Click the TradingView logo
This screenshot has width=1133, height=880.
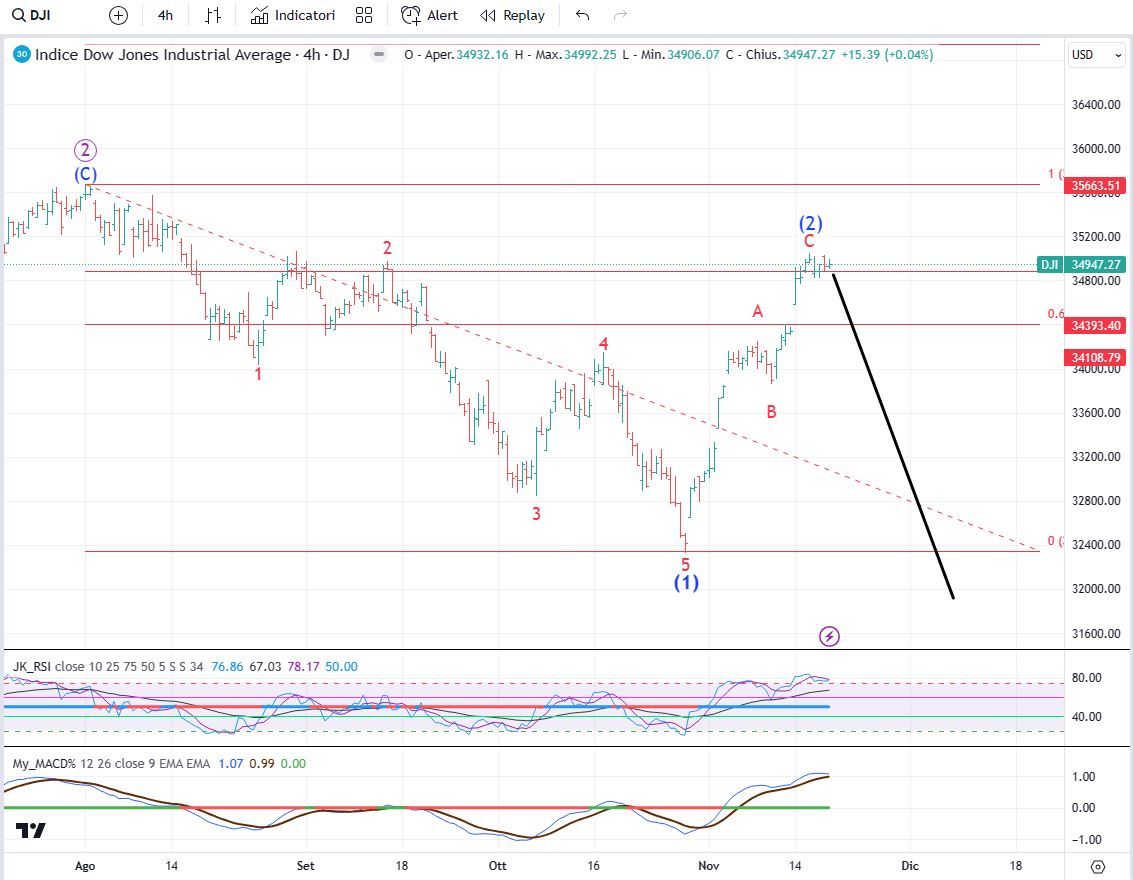(31, 831)
